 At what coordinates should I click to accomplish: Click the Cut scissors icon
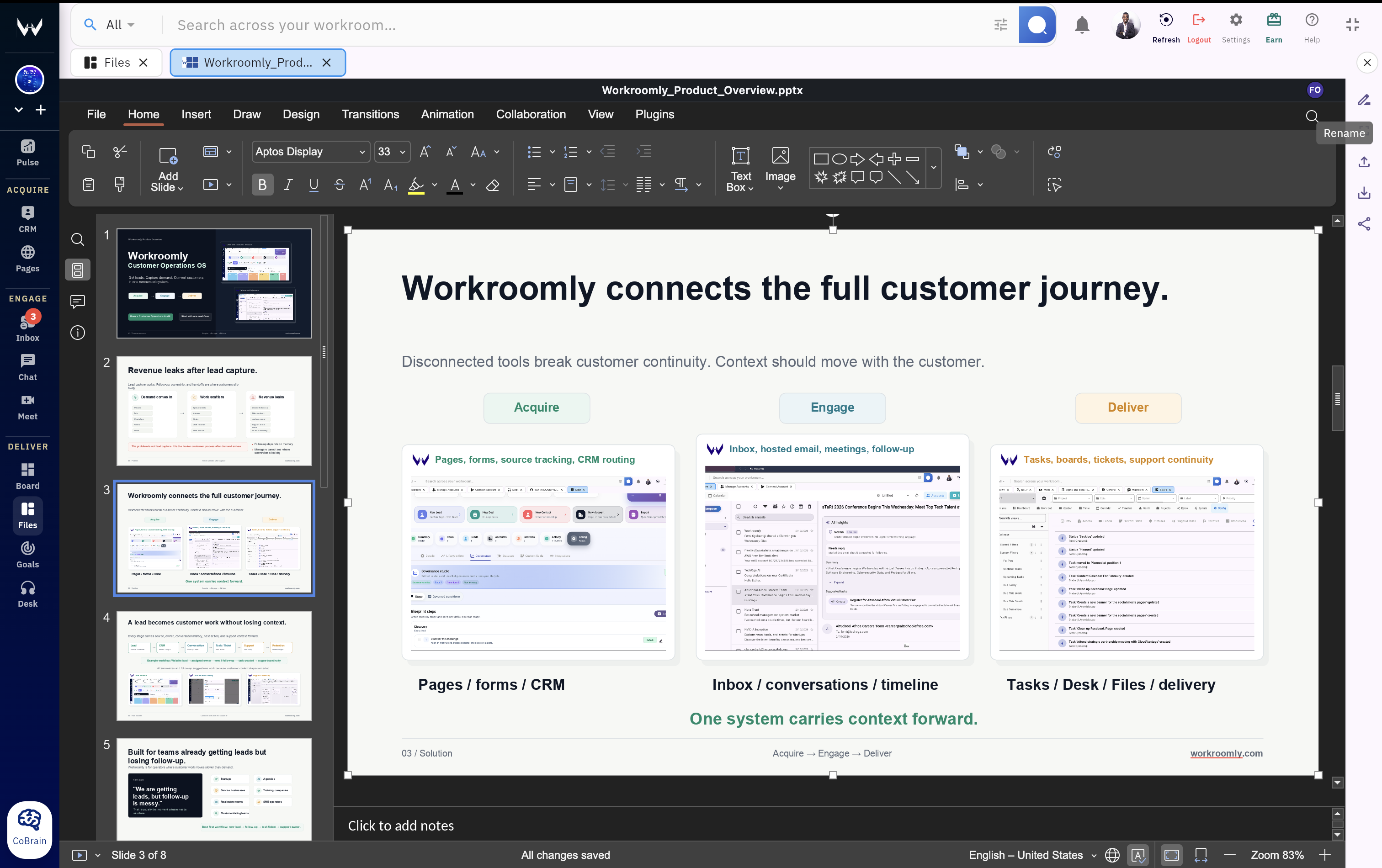[x=120, y=152]
